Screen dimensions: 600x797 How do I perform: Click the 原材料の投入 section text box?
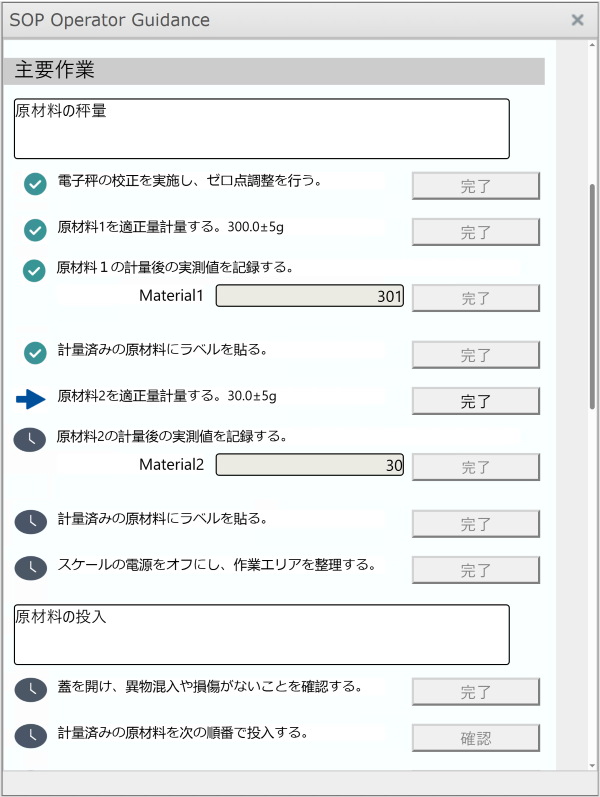point(262,634)
